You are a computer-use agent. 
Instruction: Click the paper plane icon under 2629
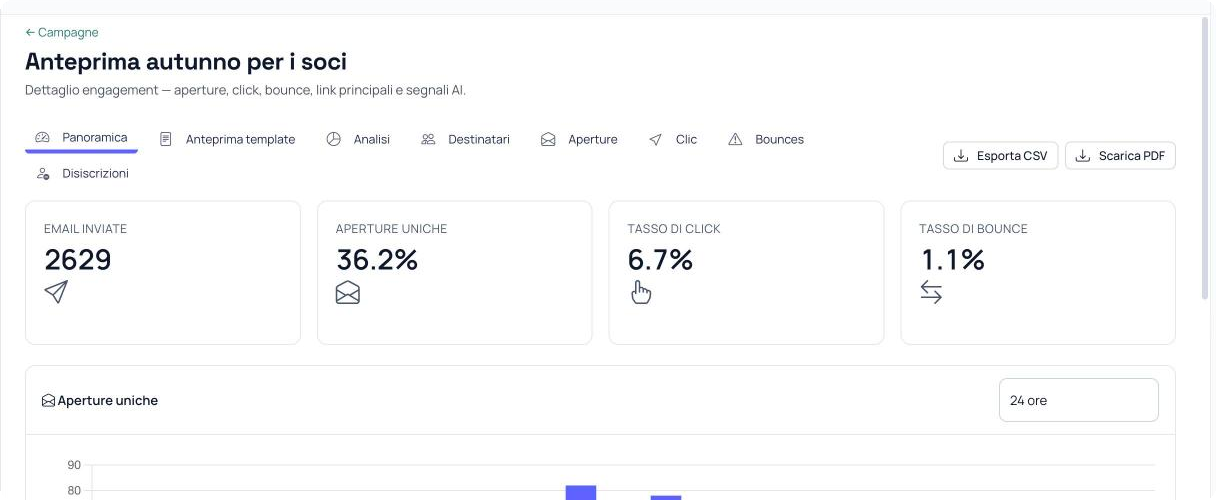pos(56,292)
